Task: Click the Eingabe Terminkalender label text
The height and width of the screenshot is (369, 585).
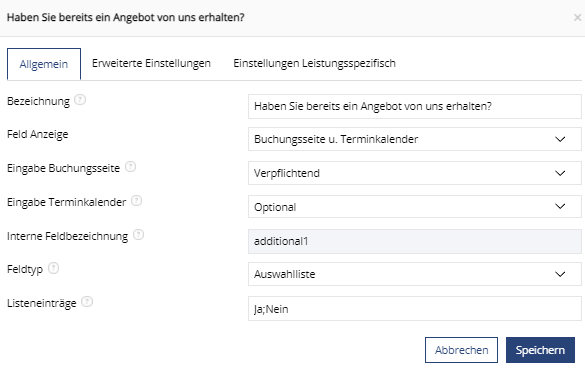Action: coord(66,202)
